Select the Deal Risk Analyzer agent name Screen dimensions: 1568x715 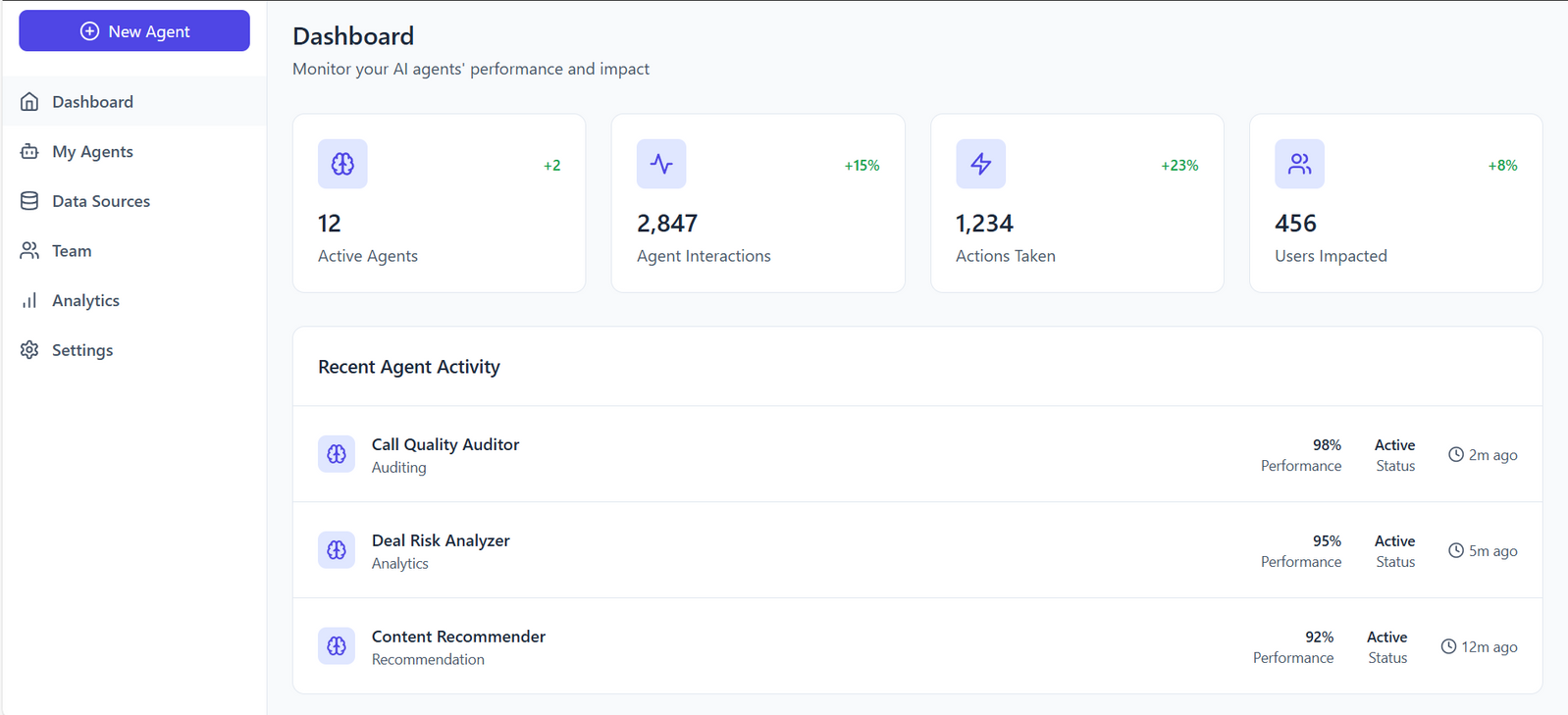[441, 540]
